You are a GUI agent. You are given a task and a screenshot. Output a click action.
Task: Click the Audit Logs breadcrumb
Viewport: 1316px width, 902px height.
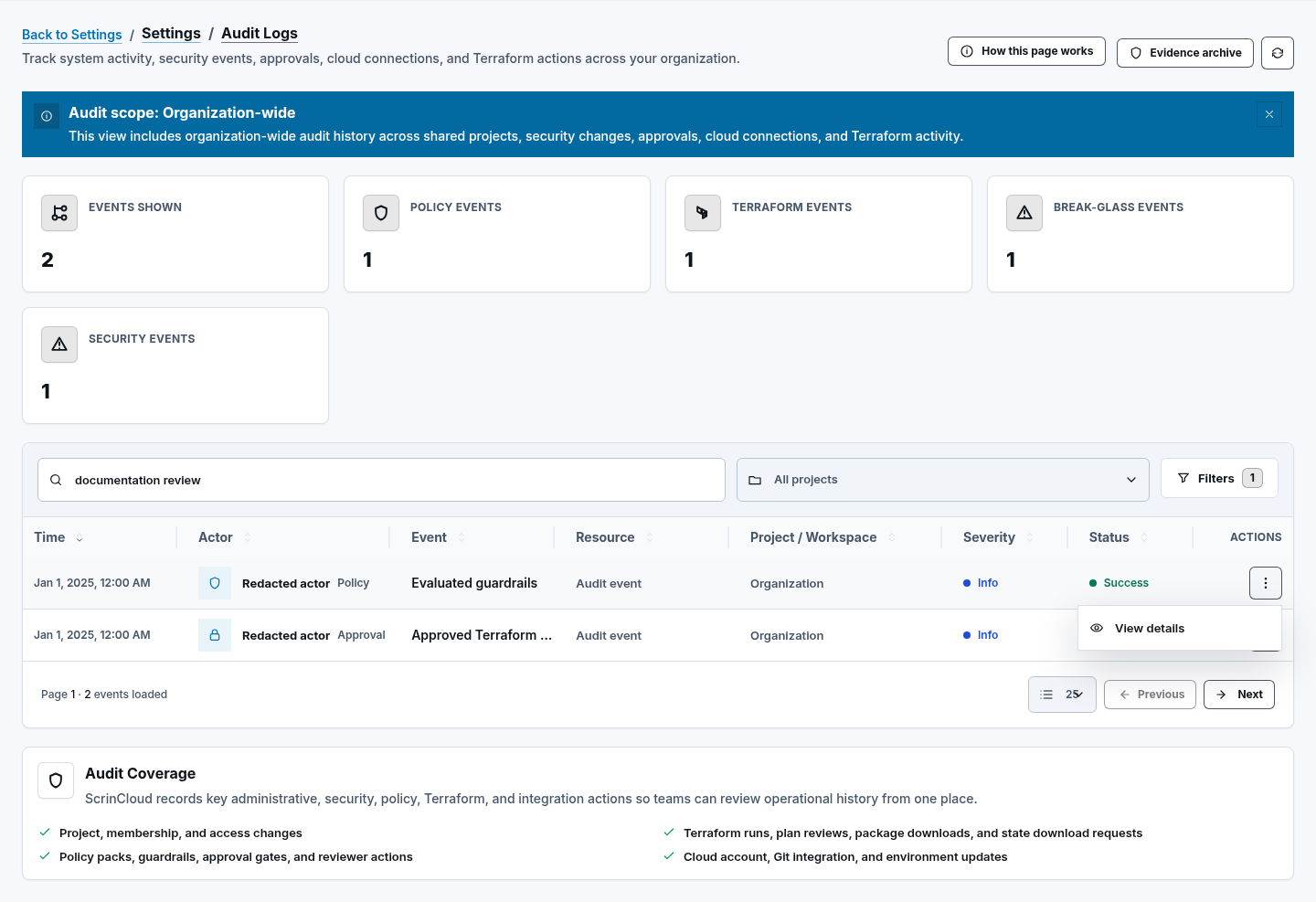[x=260, y=34]
